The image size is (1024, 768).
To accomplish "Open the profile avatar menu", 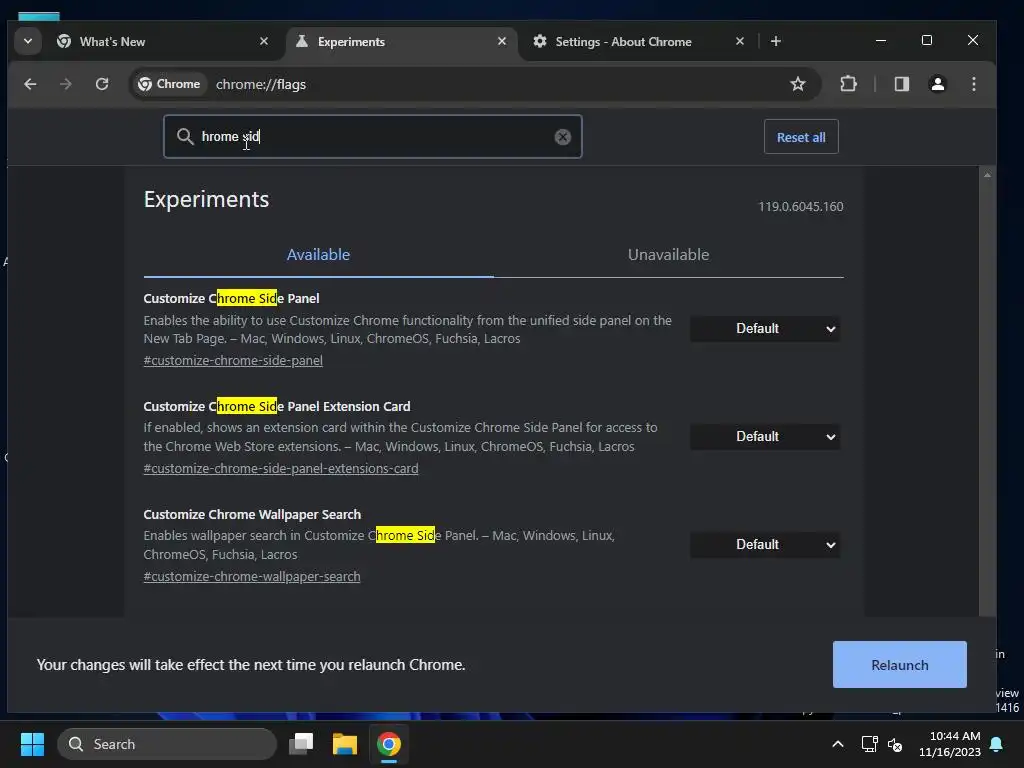I will pos(938,84).
